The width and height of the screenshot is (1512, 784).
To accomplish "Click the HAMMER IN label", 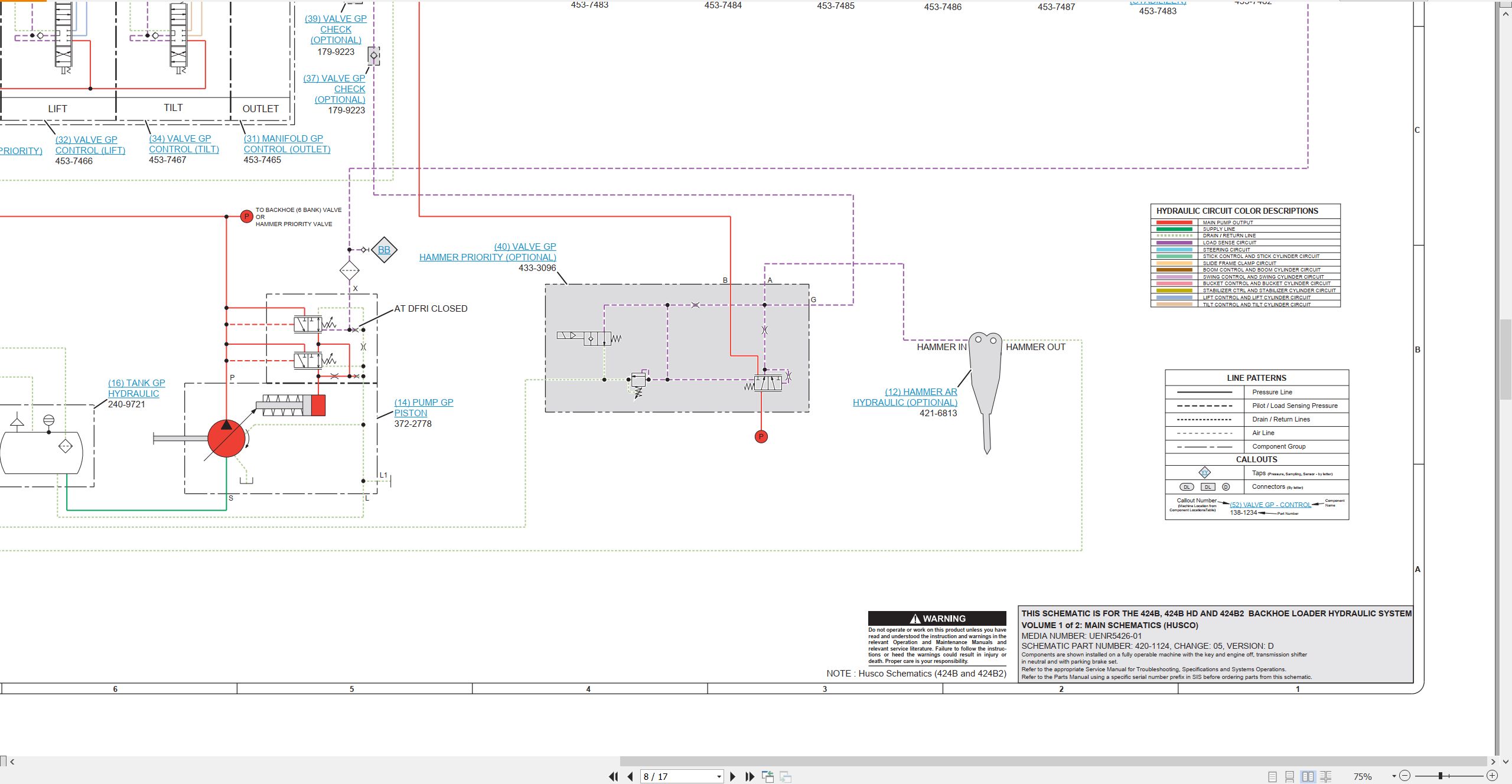I will tap(941, 347).
